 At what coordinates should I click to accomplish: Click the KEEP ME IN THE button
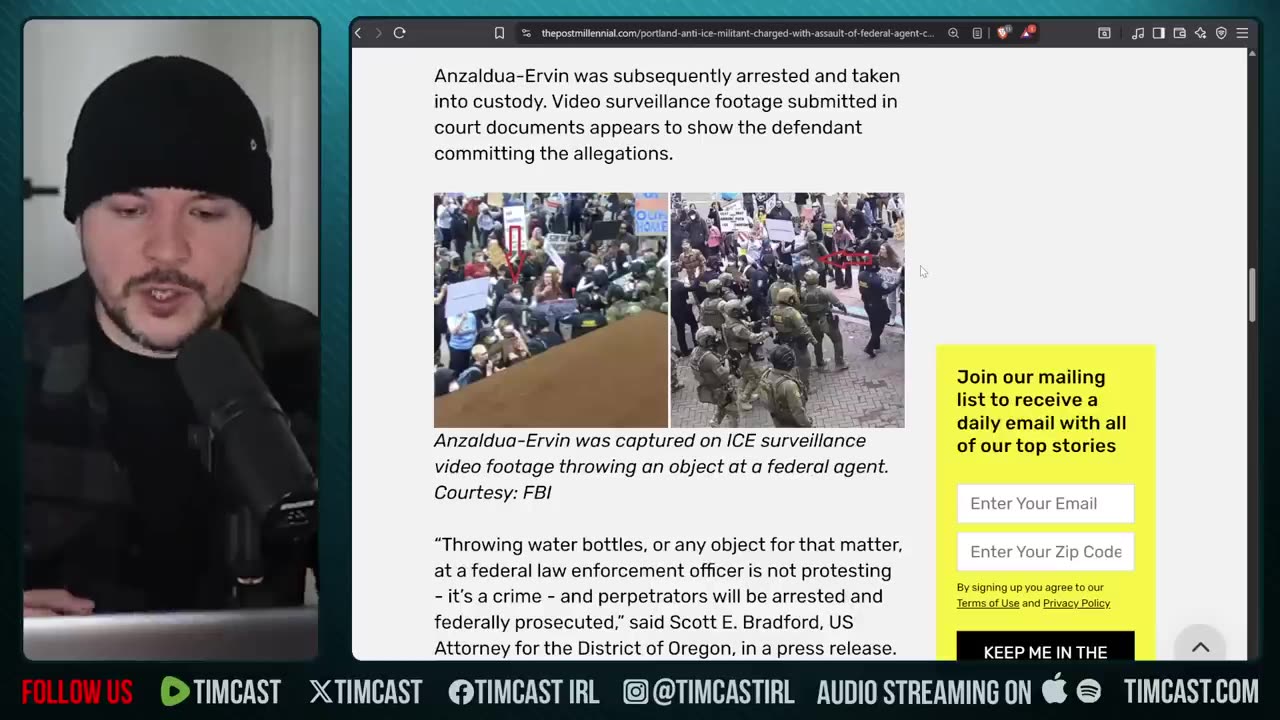[1045, 647]
